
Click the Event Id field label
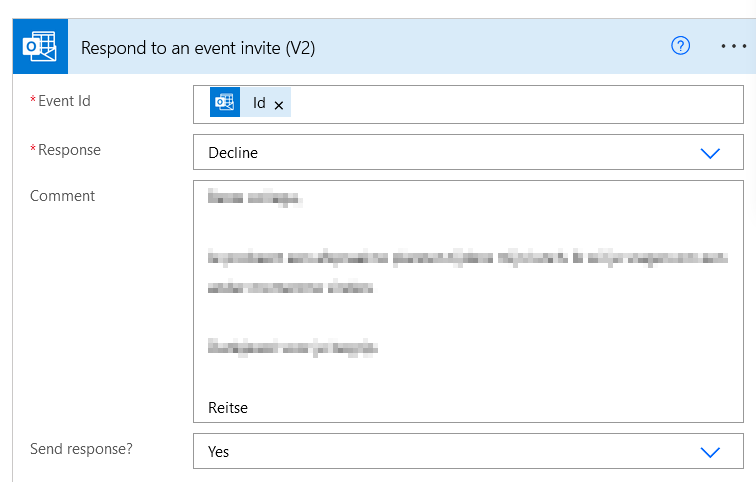coord(64,100)
